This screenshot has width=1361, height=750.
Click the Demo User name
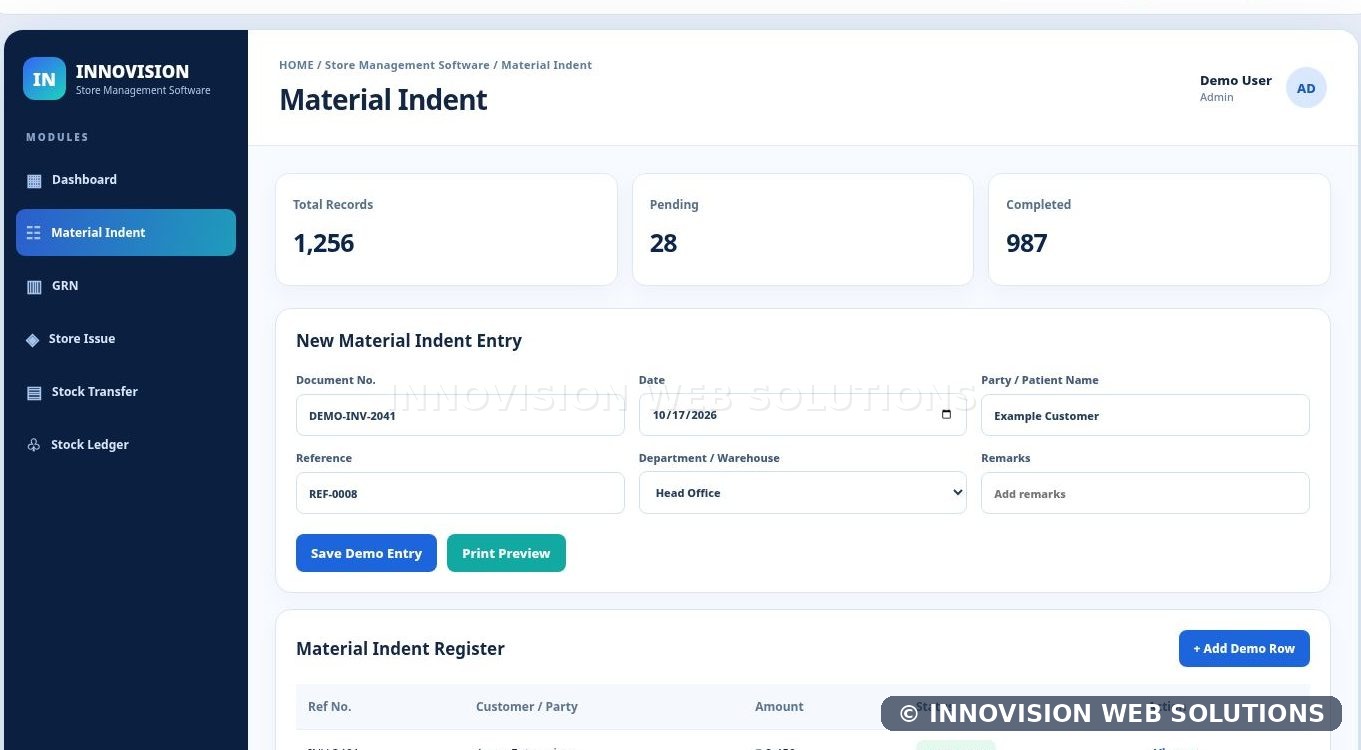pos(1236,81)
